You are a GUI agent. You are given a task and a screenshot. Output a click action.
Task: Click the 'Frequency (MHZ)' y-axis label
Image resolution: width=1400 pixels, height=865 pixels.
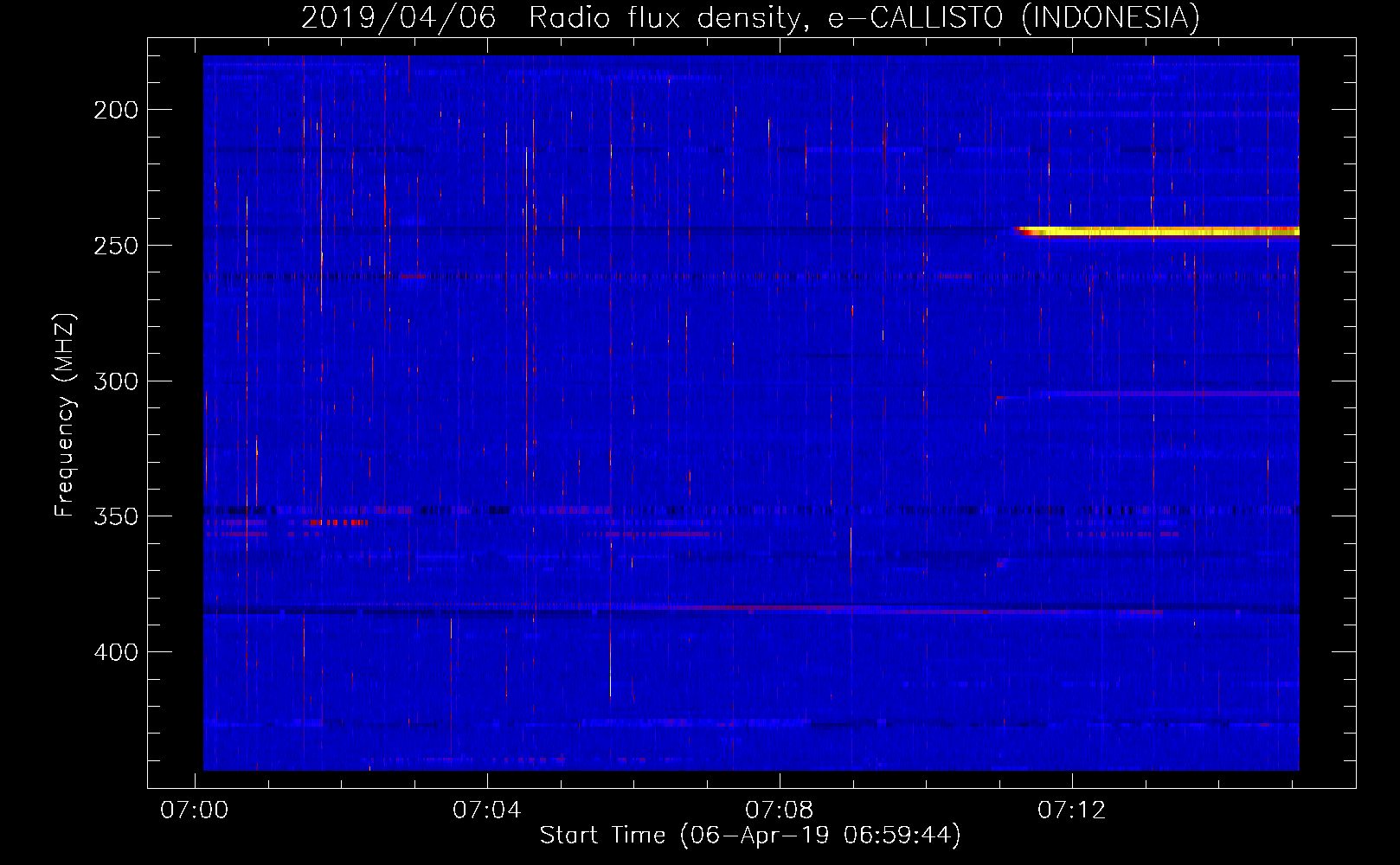coord(65,415)
